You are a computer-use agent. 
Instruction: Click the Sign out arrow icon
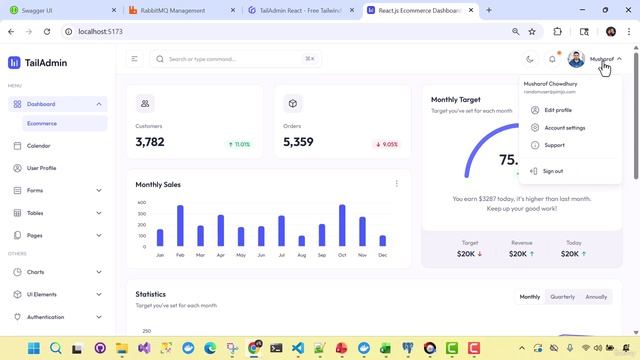[x=533, y=171]
